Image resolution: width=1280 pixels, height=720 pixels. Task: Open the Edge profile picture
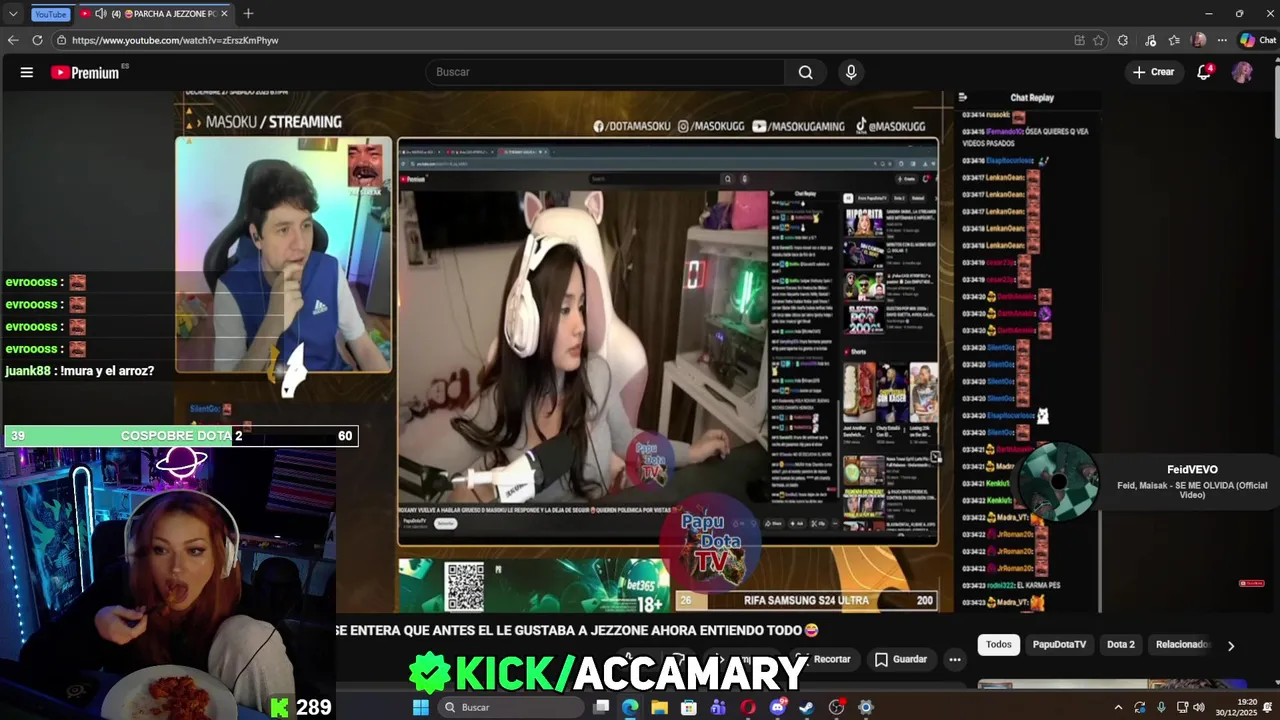click(1199, 40)
